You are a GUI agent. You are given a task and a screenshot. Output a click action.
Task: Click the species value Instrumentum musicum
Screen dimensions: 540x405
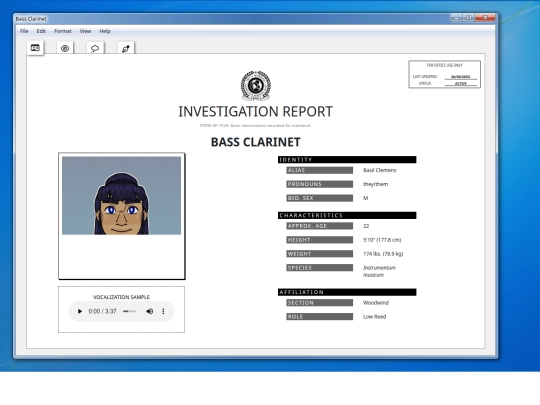[x=379, y=271]
